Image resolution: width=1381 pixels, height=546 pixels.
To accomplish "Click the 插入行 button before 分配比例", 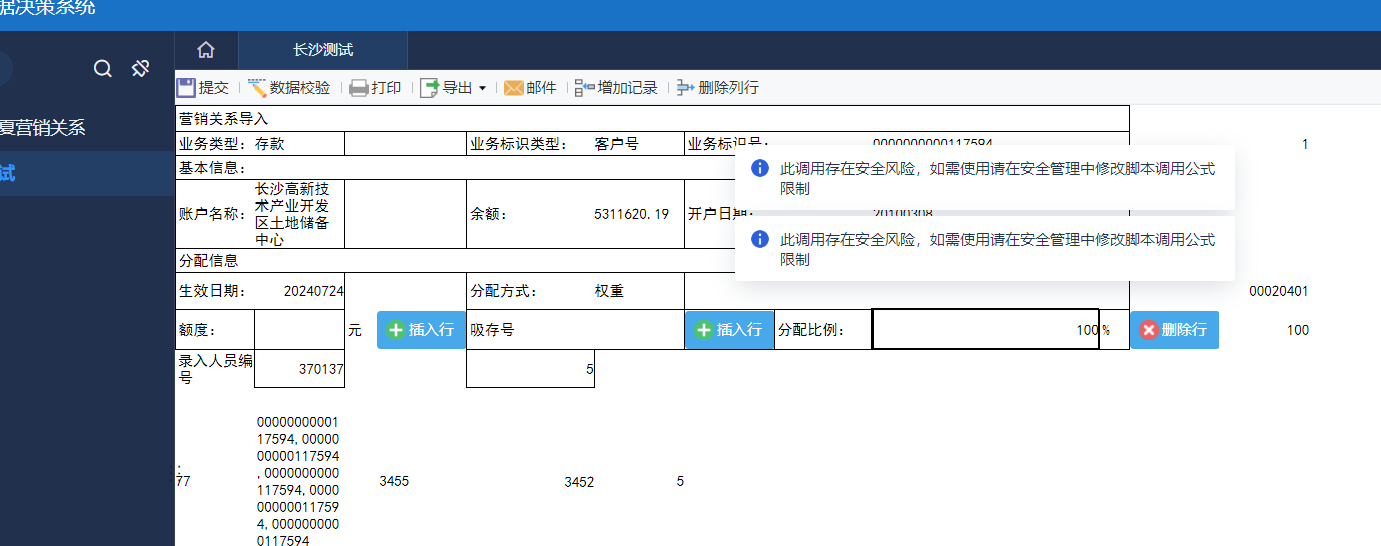I will [x=729, y=330].
